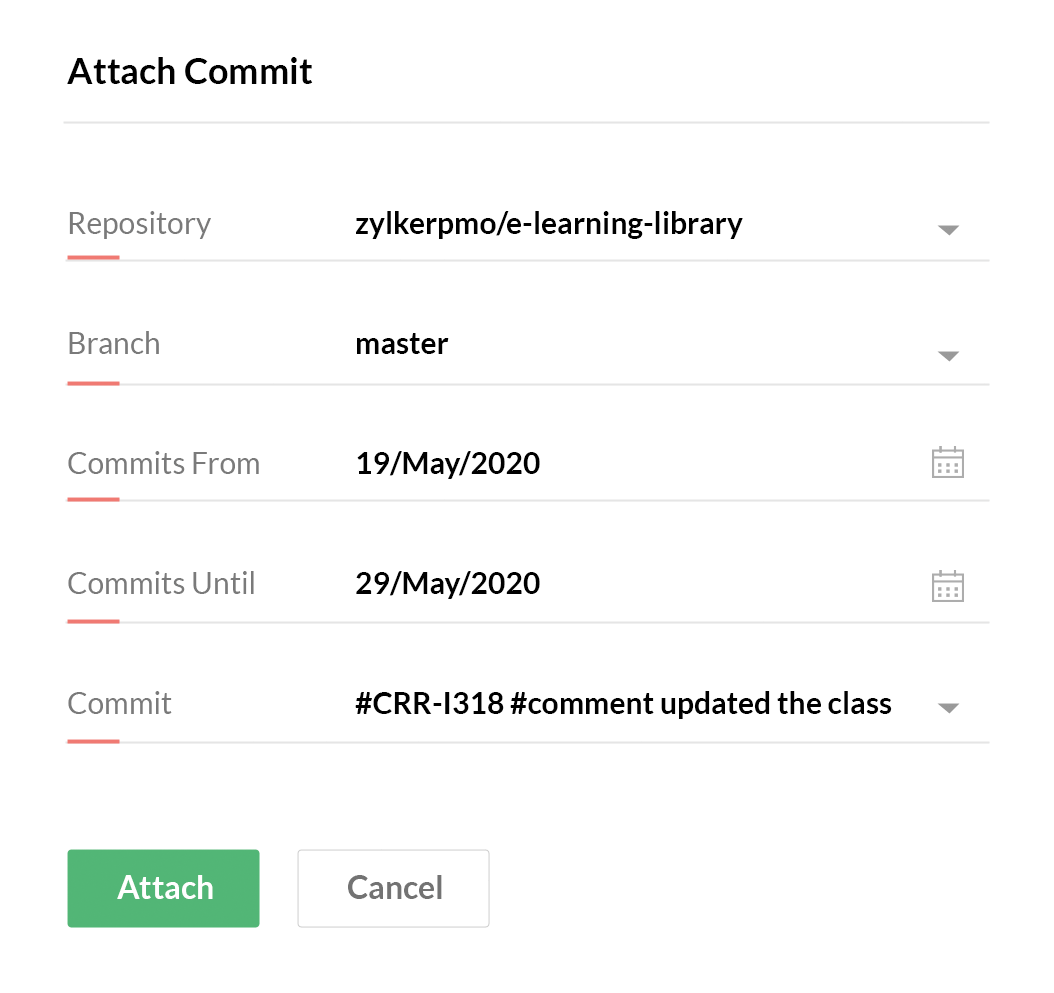Viewport: 1054px width, 993px height.
Task: Click the 19/May/2020 date field
Action: click(x=447, y=463)
